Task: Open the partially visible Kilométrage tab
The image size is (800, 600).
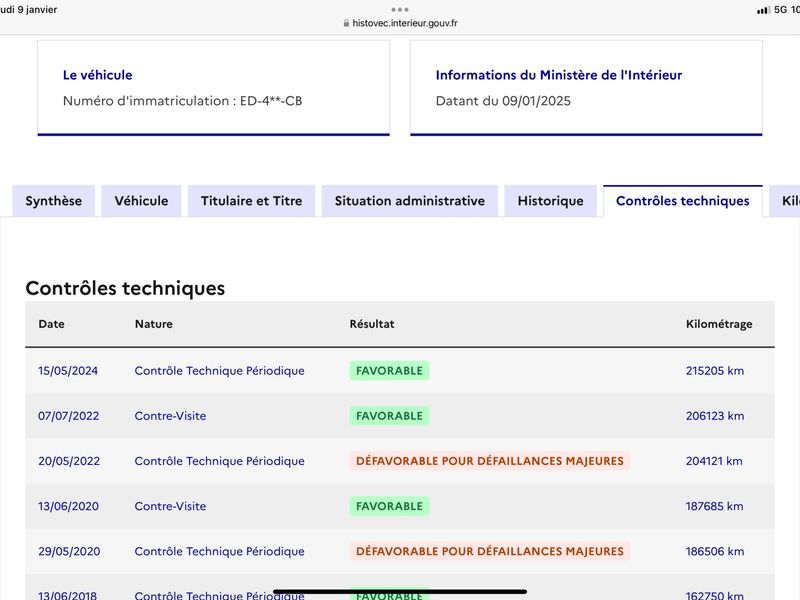Action: click(x=786, y=201)
